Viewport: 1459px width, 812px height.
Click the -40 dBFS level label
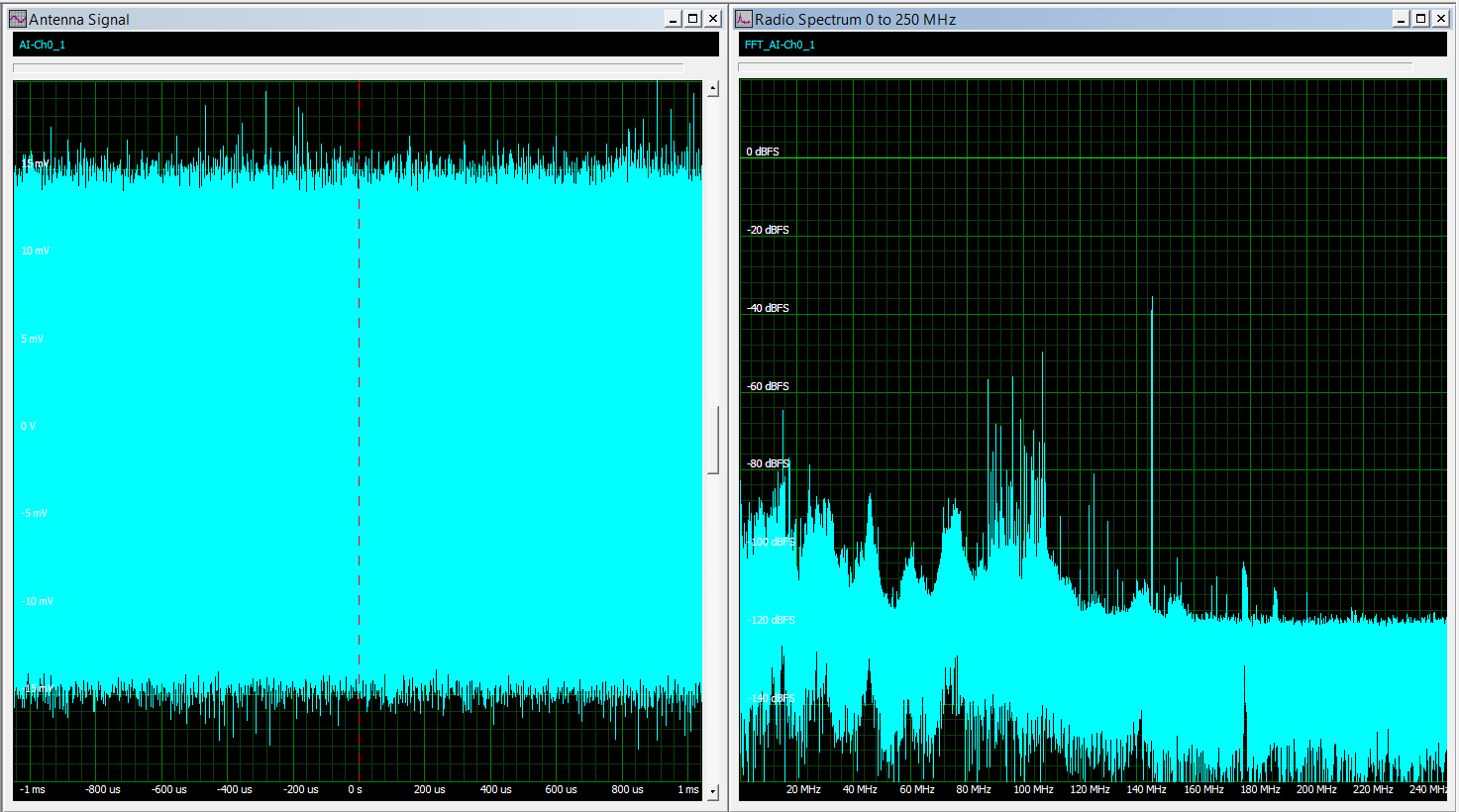(x=768, y=308)
